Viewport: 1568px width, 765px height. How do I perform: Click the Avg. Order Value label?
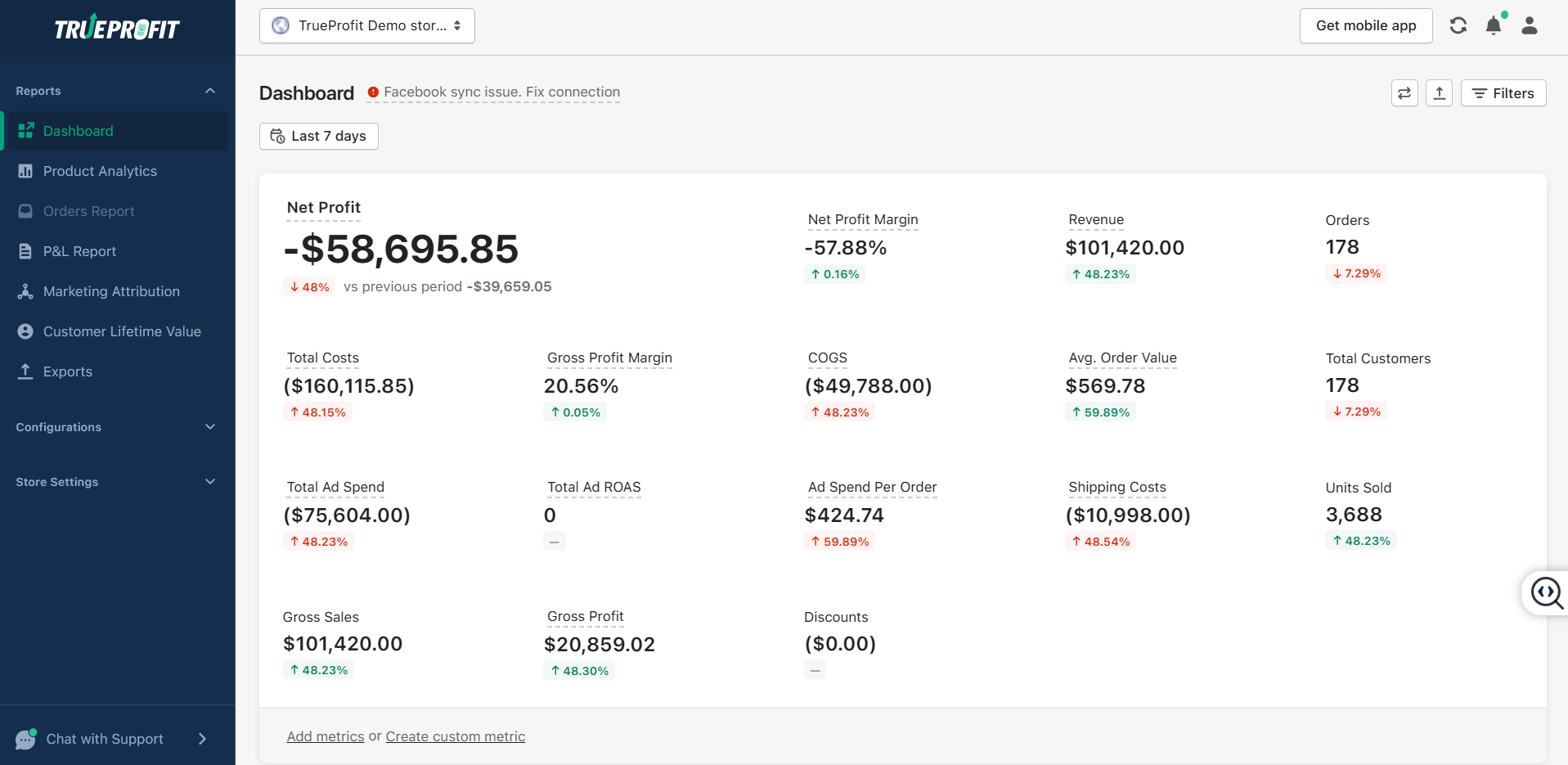(1122, 358)
